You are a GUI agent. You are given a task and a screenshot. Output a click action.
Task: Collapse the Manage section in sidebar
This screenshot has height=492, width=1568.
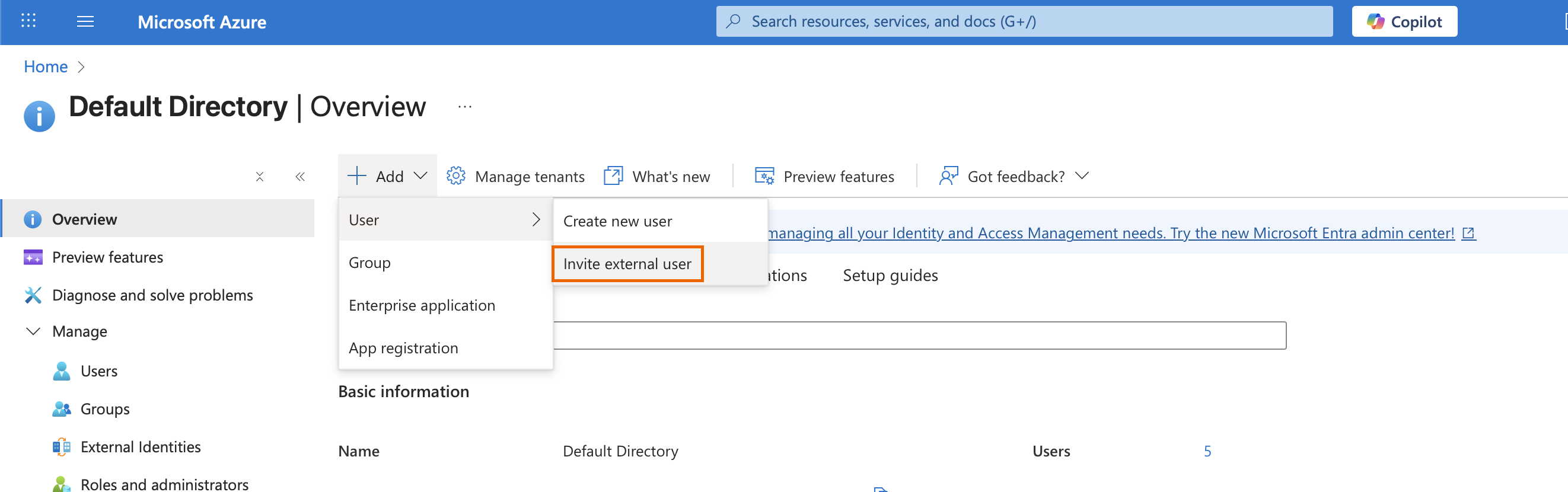coord(33,331)
